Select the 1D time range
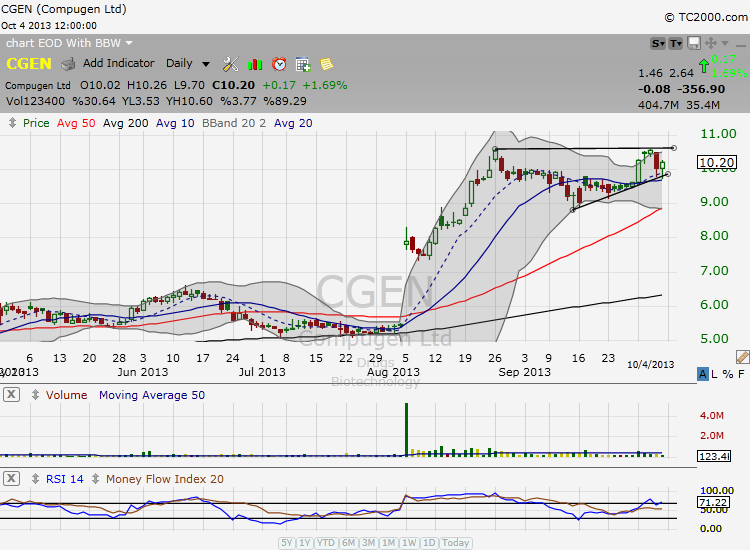Image resolution: width=750 pixels, height=550 pixels. pos(429,543)
